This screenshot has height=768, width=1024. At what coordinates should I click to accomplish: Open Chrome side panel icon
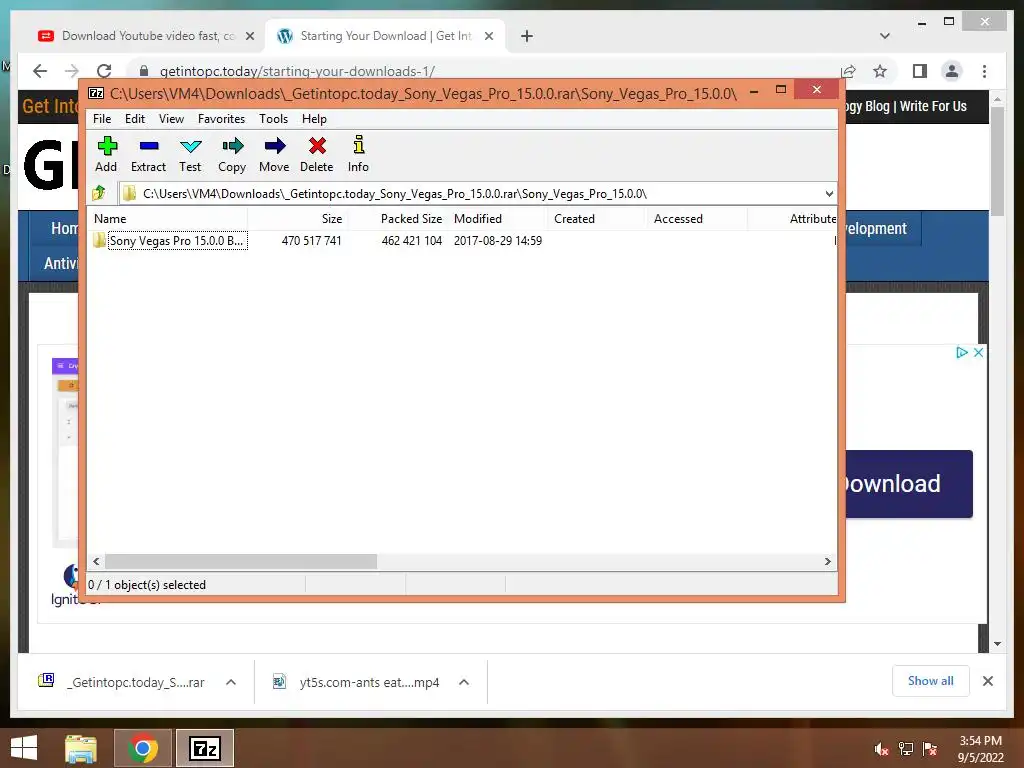point(920,71)
